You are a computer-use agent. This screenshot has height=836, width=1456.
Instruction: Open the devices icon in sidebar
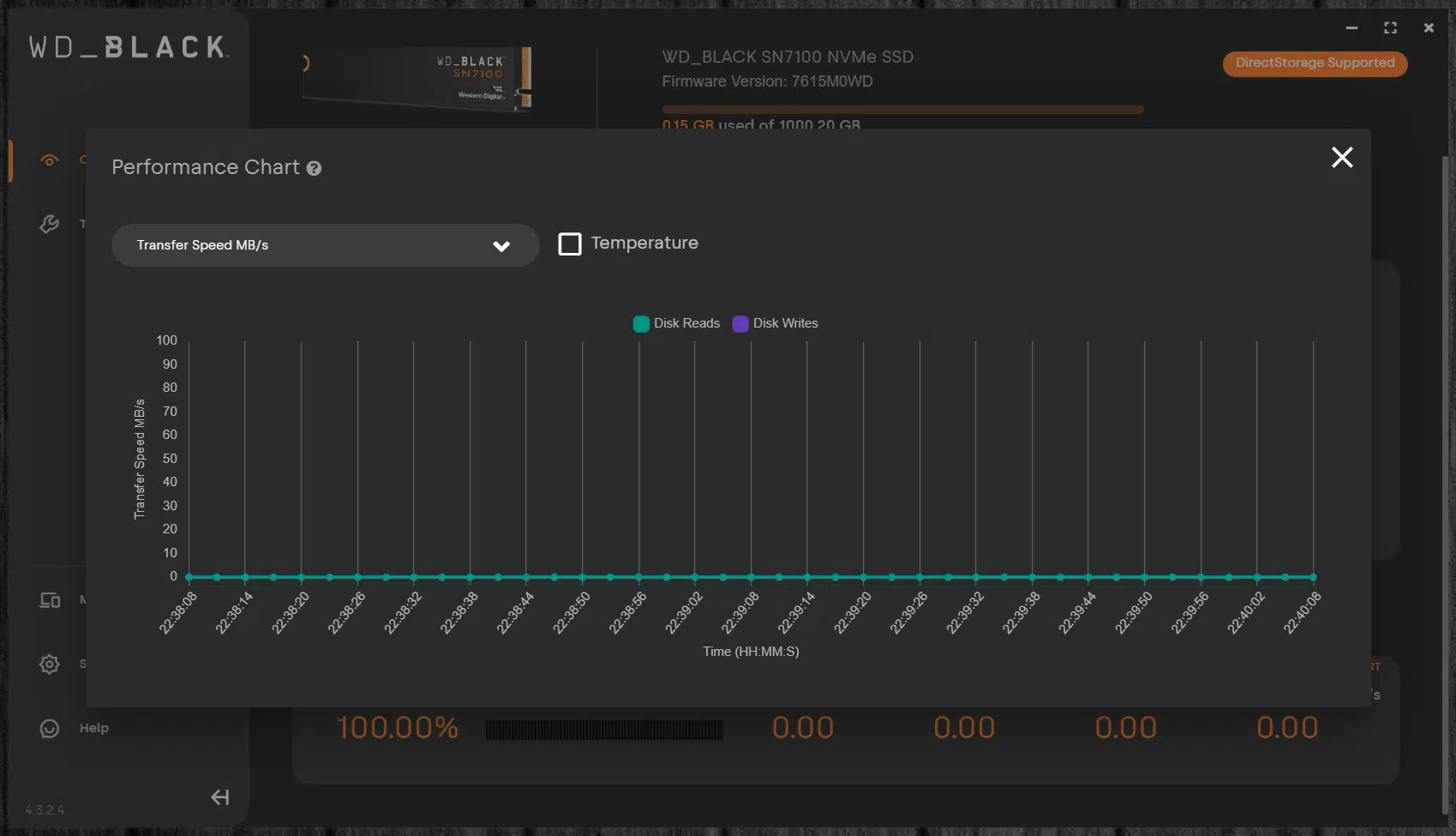pos(50,600)
